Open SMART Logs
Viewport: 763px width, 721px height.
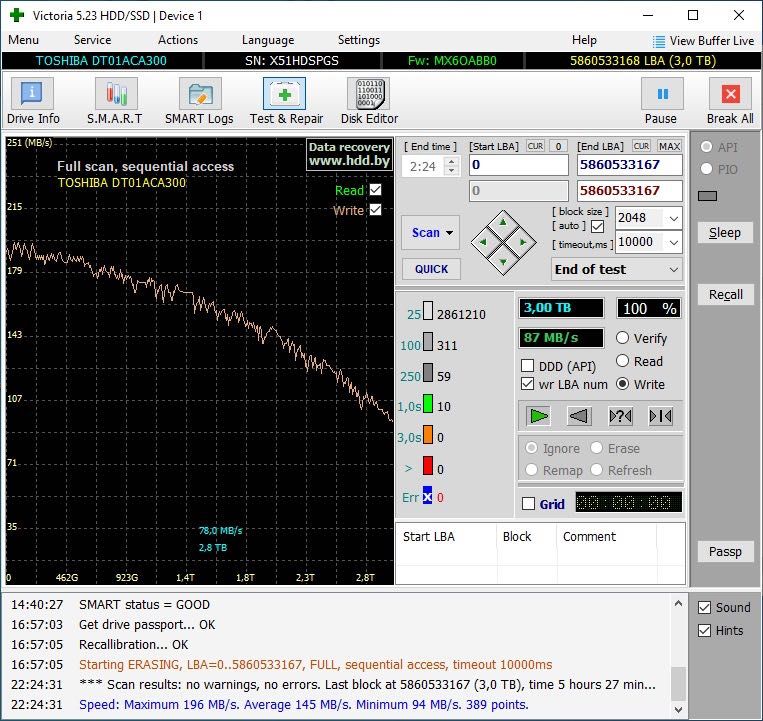click(199, 101)
